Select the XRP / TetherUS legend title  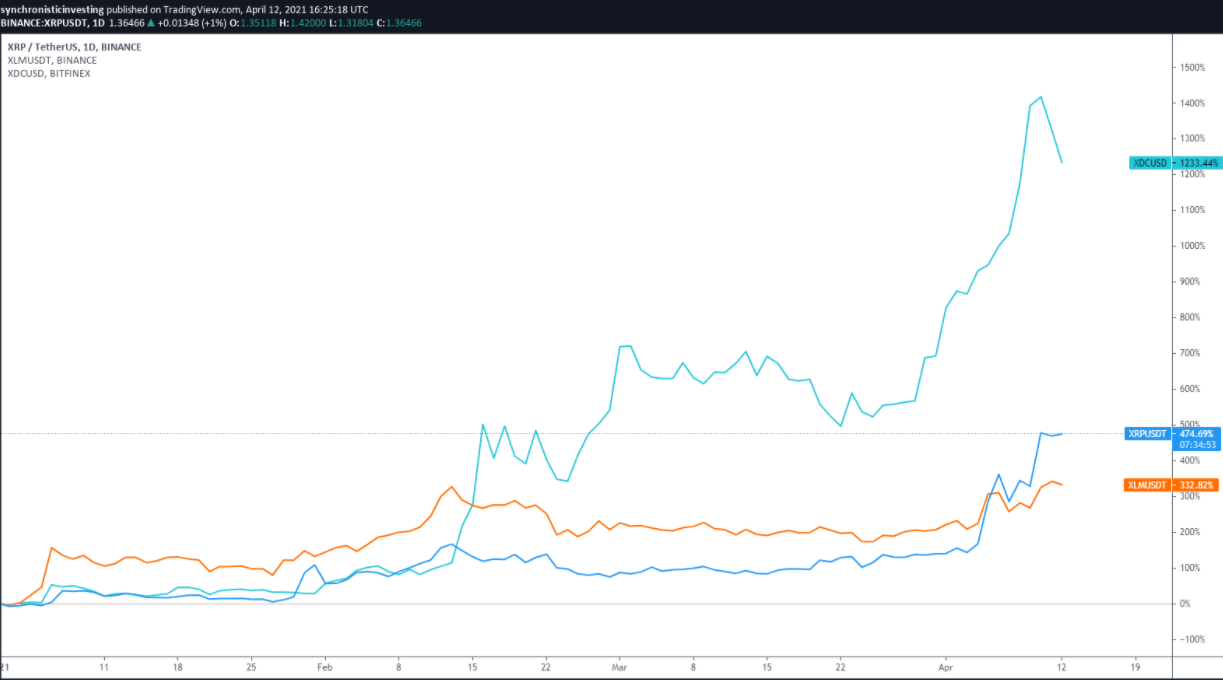point(74,47)
